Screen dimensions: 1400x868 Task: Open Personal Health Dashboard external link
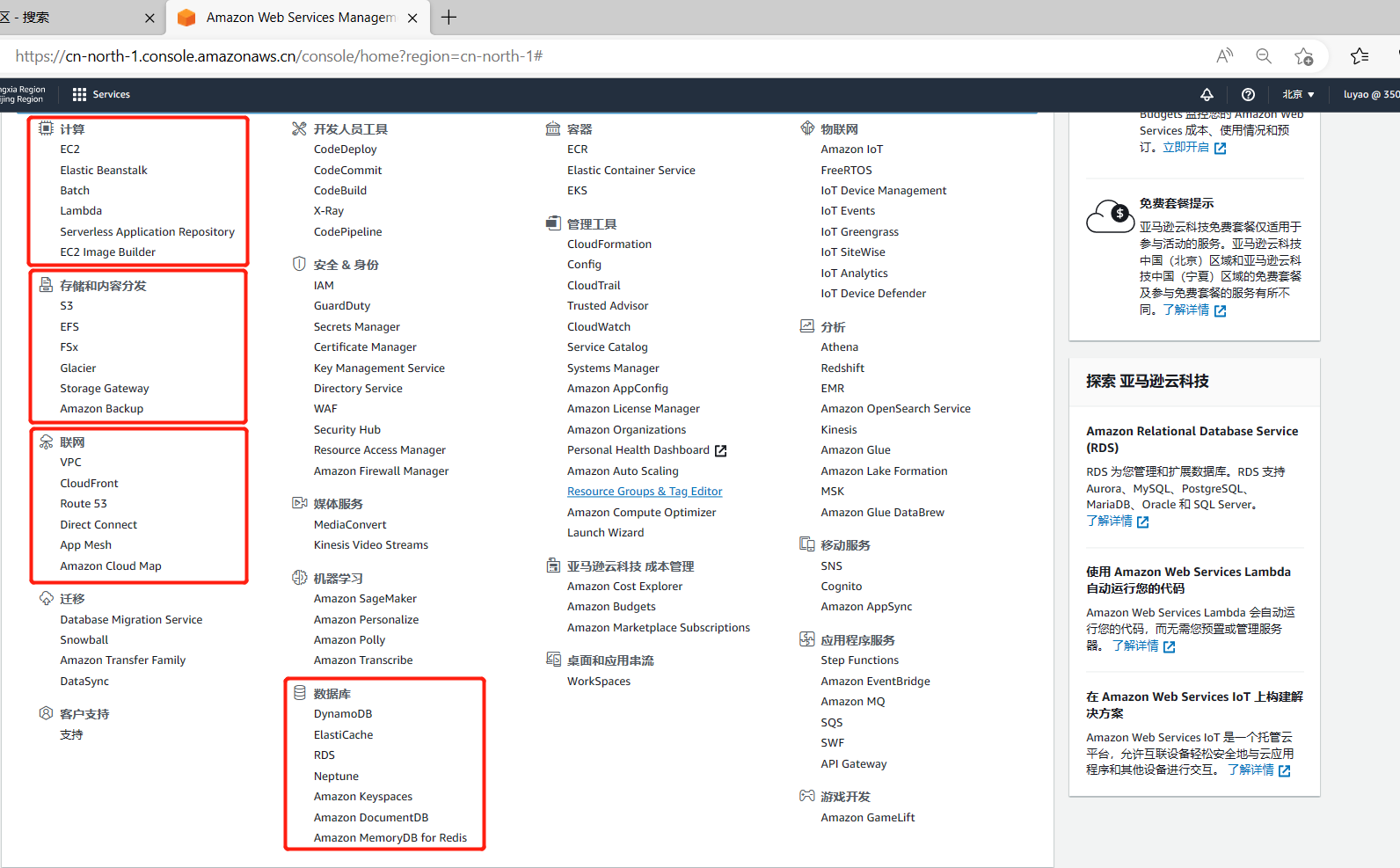[x=646, y=450]
